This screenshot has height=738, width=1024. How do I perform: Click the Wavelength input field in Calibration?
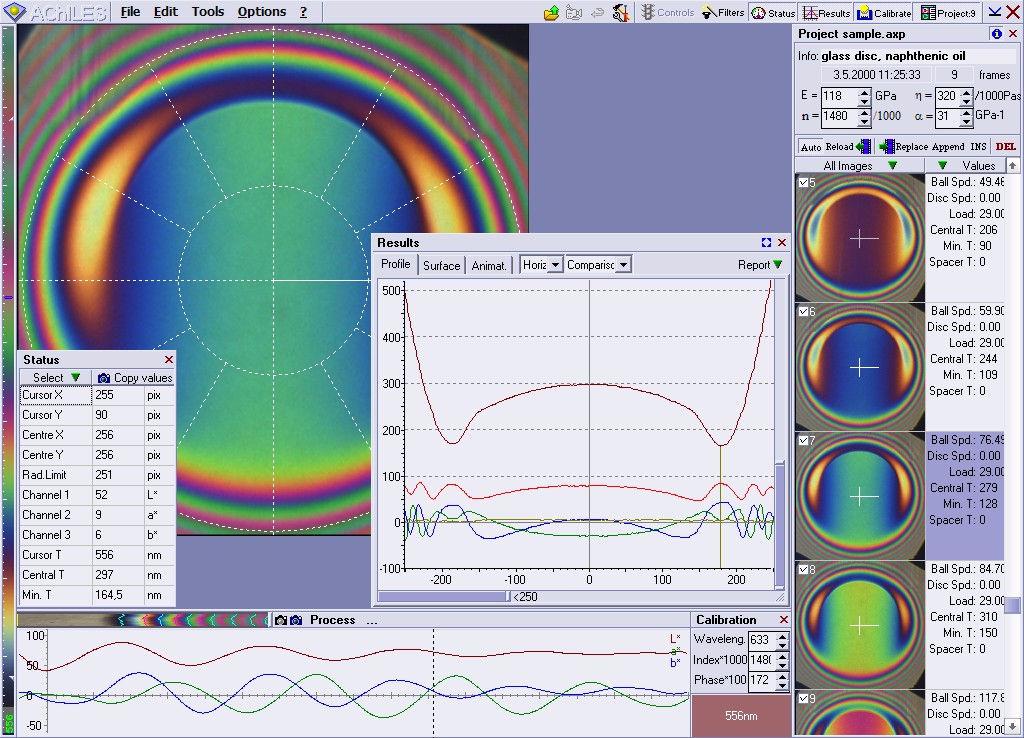click(x=762, y=640)
